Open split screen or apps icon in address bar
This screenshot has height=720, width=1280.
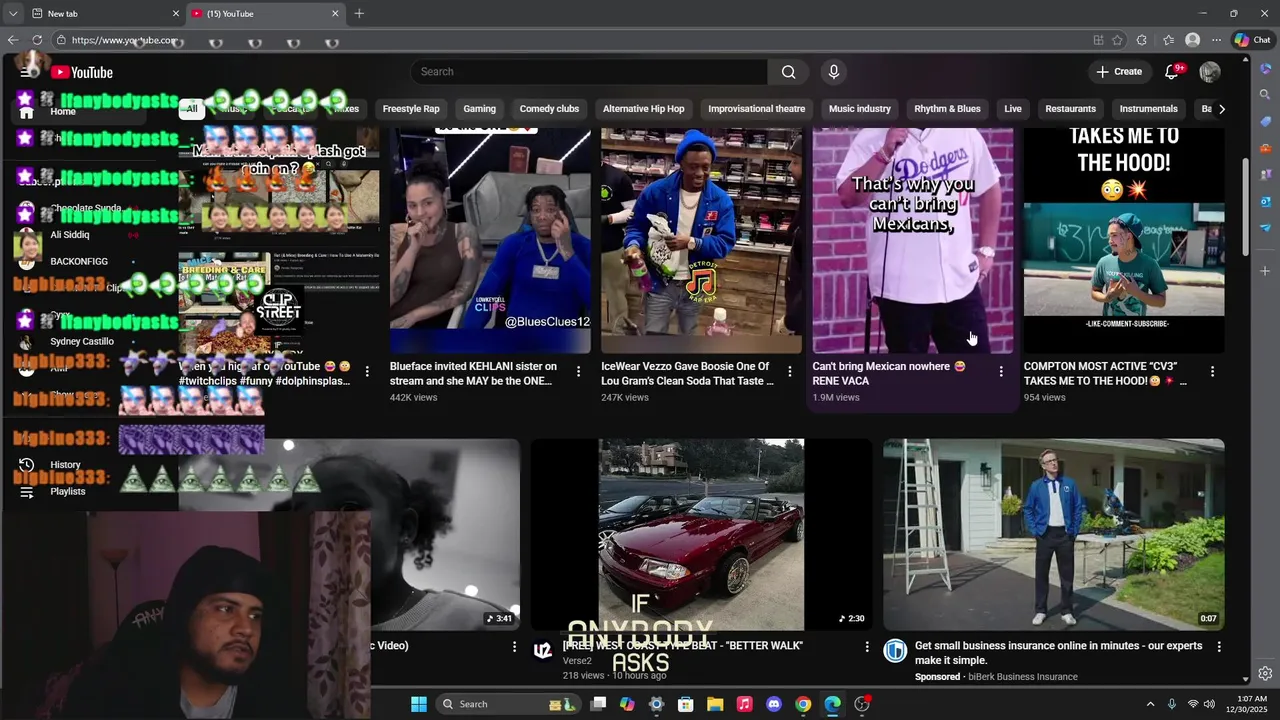[1098, 40]
